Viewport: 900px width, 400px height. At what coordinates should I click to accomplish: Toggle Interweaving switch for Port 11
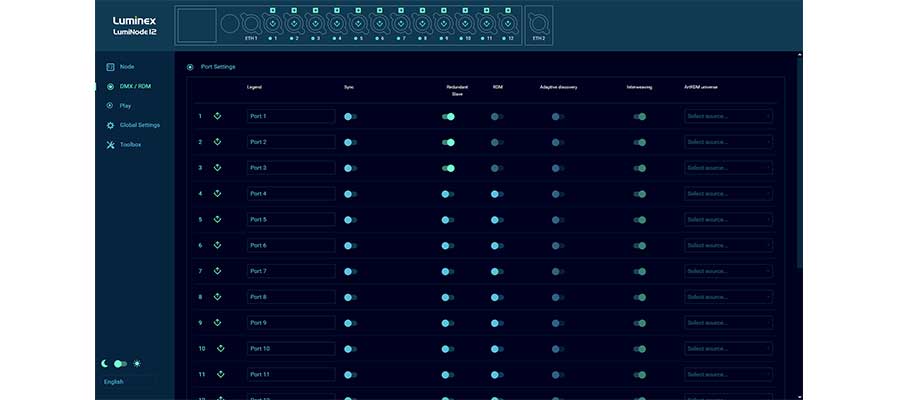(x=639, y=375)
